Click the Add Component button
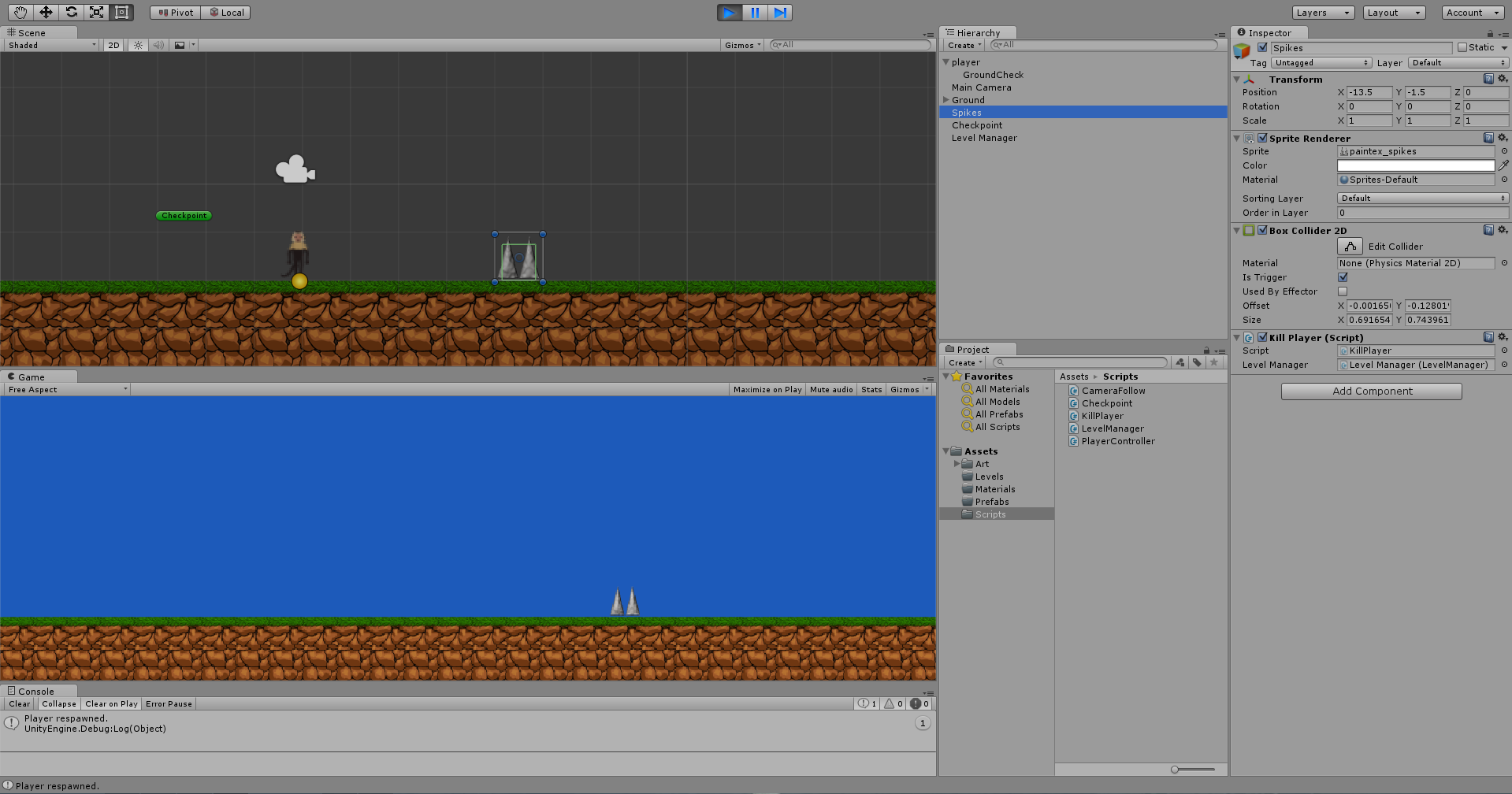This screenshot has width=1512, height=794. coord(1372,391)
